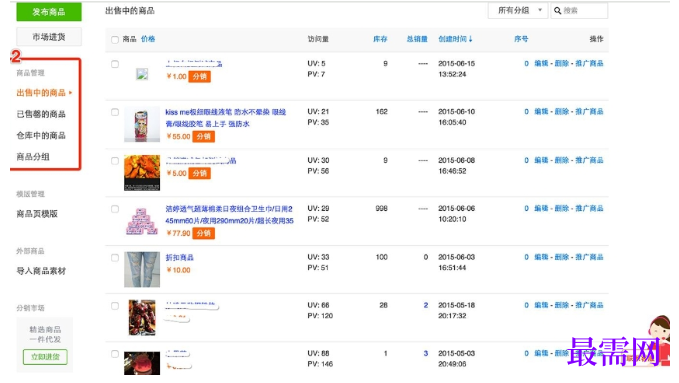Viewport: 679px width, 383px height.
Task: Sort by 创建时间 column header
Action: coord(455,39)
